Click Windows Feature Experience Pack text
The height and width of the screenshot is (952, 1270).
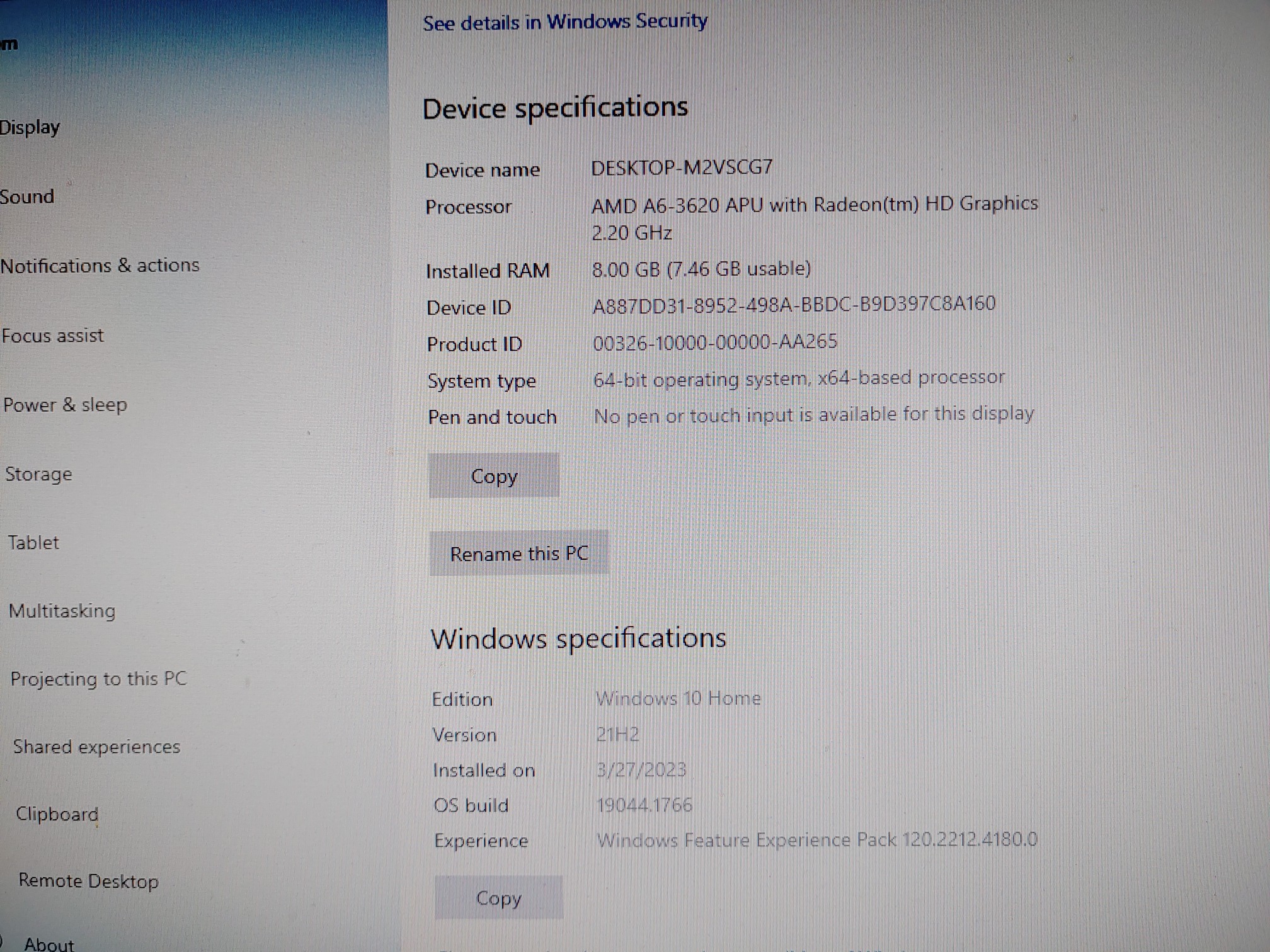[817, 840]
